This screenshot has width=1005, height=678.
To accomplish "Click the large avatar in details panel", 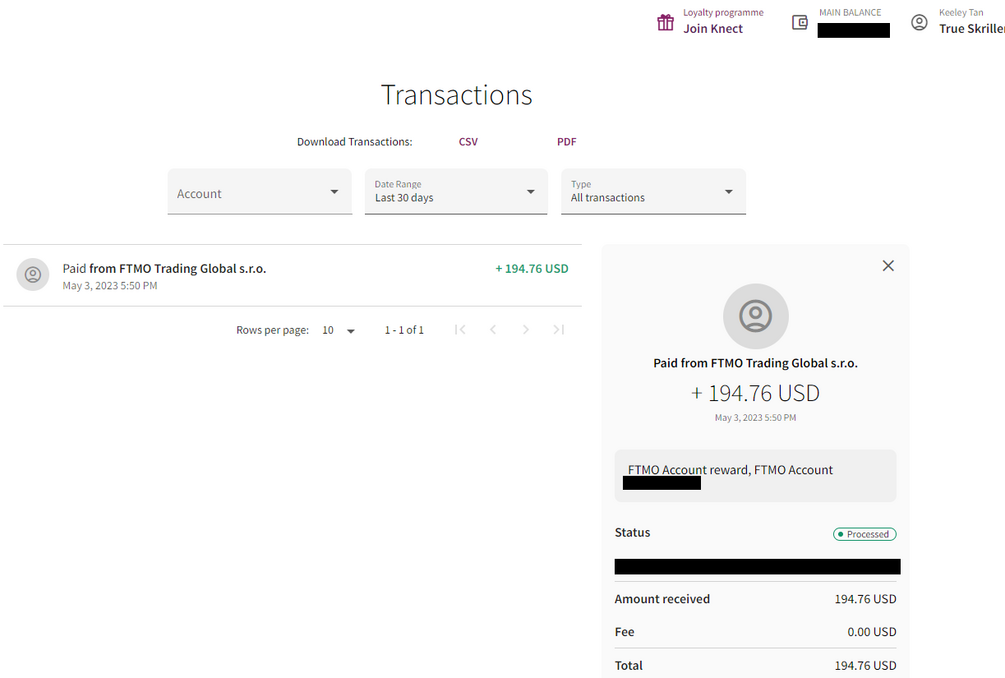I will click(756, 316).
